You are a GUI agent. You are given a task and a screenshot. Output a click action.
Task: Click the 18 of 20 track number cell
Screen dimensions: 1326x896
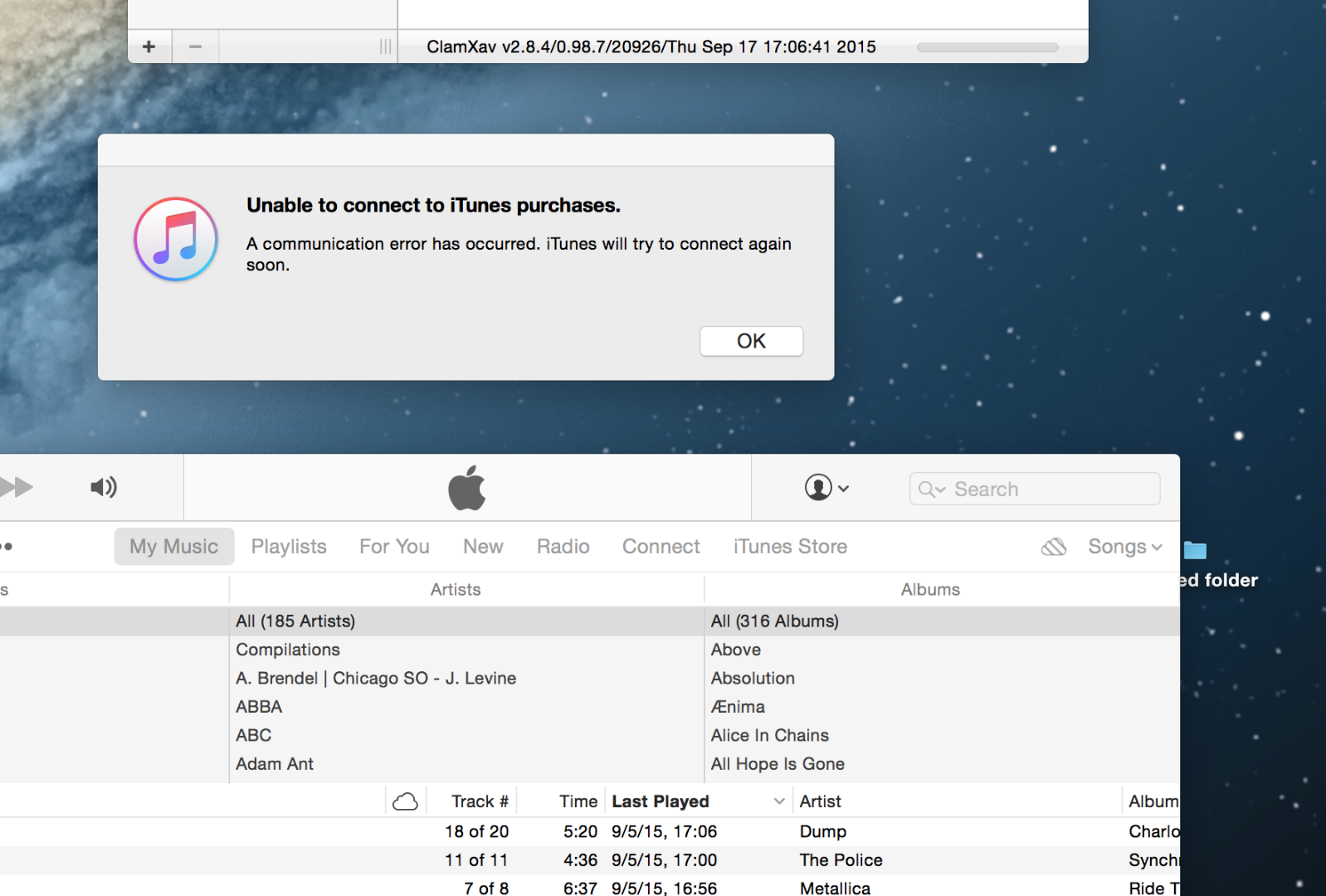click(x=476, y=831)
